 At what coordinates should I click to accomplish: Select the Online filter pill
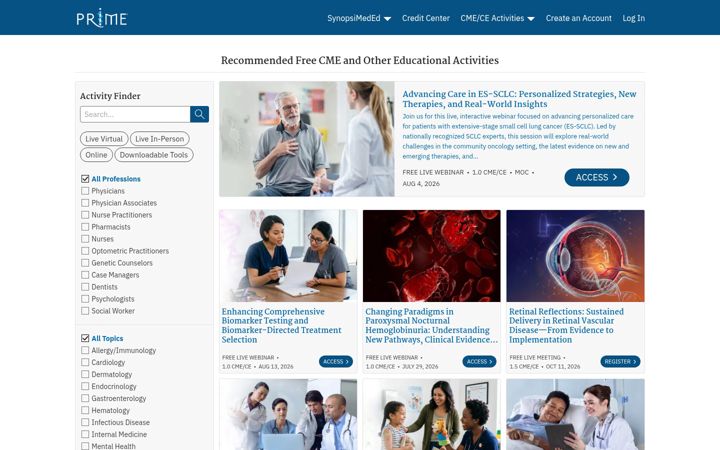tap(96, 155)
